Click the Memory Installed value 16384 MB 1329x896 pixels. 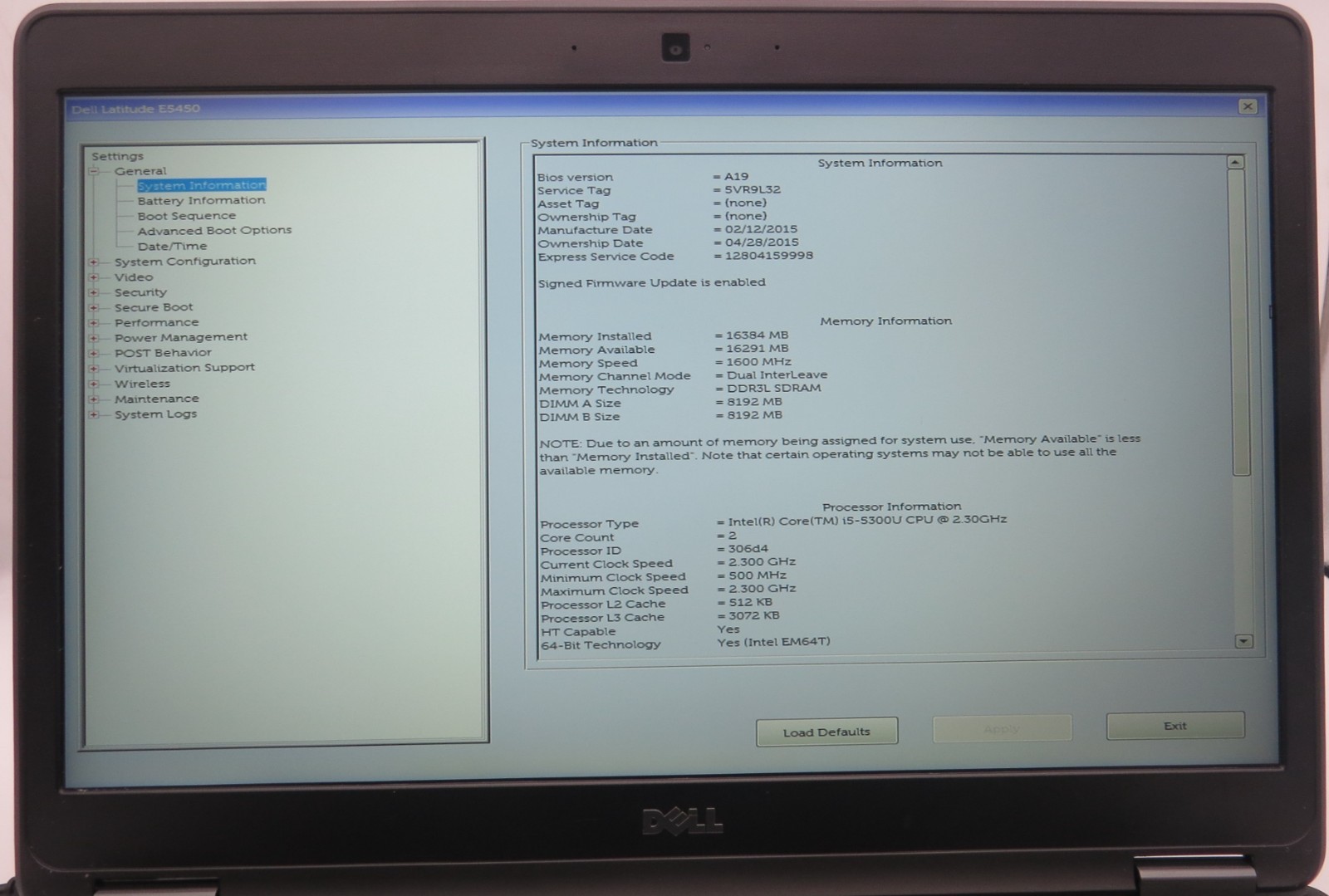coord(758,335)
